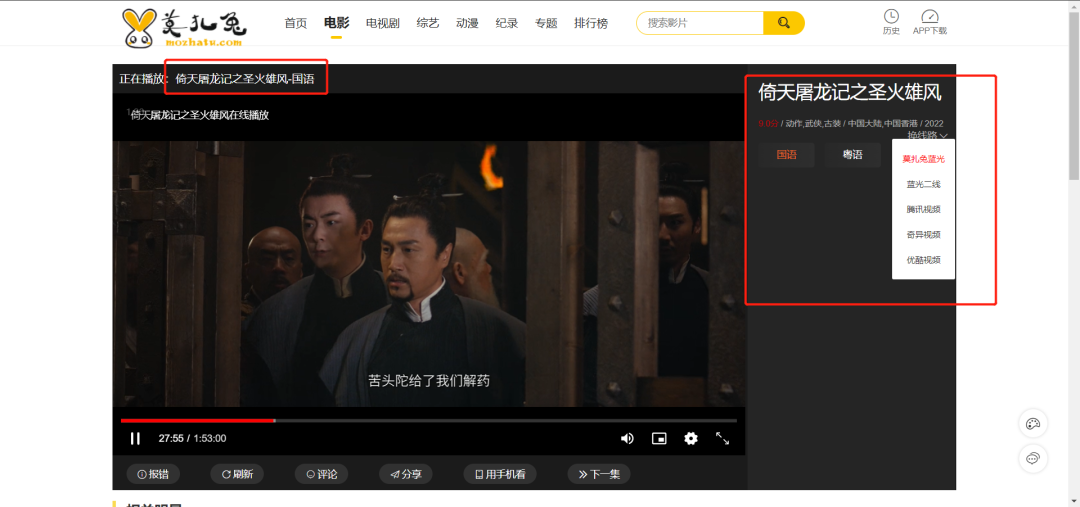Viewport: 1080px width, 507px height.
Task: Go to next episode 下一集
Action: [x=599, y=474]
